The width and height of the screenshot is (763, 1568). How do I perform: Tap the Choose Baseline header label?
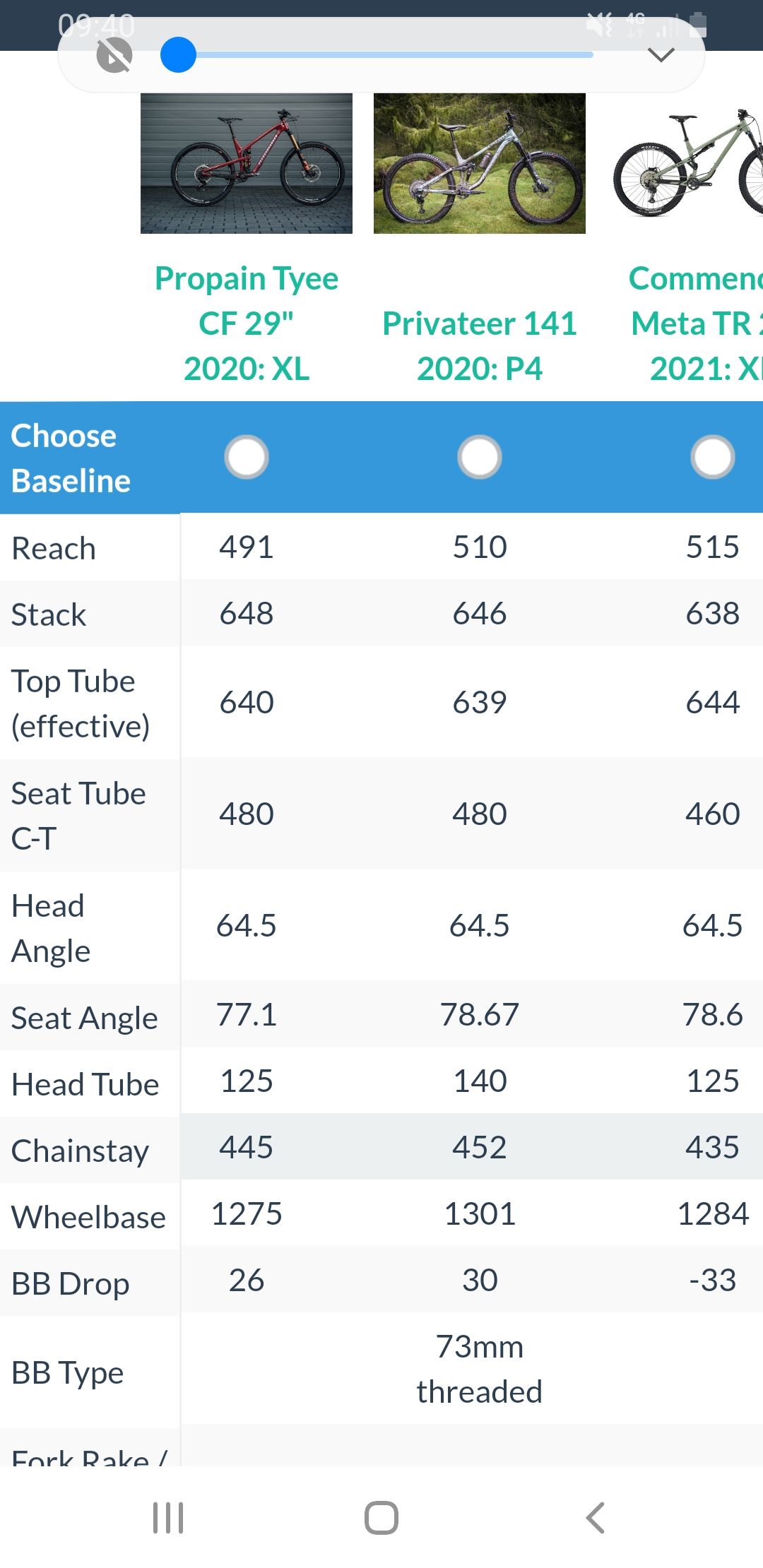point(71,458)
